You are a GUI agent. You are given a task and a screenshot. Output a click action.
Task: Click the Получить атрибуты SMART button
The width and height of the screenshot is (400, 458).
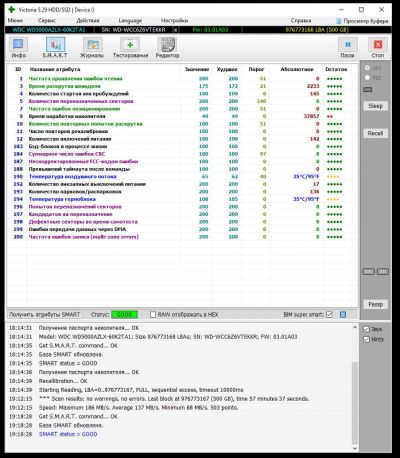coord(45,314)
